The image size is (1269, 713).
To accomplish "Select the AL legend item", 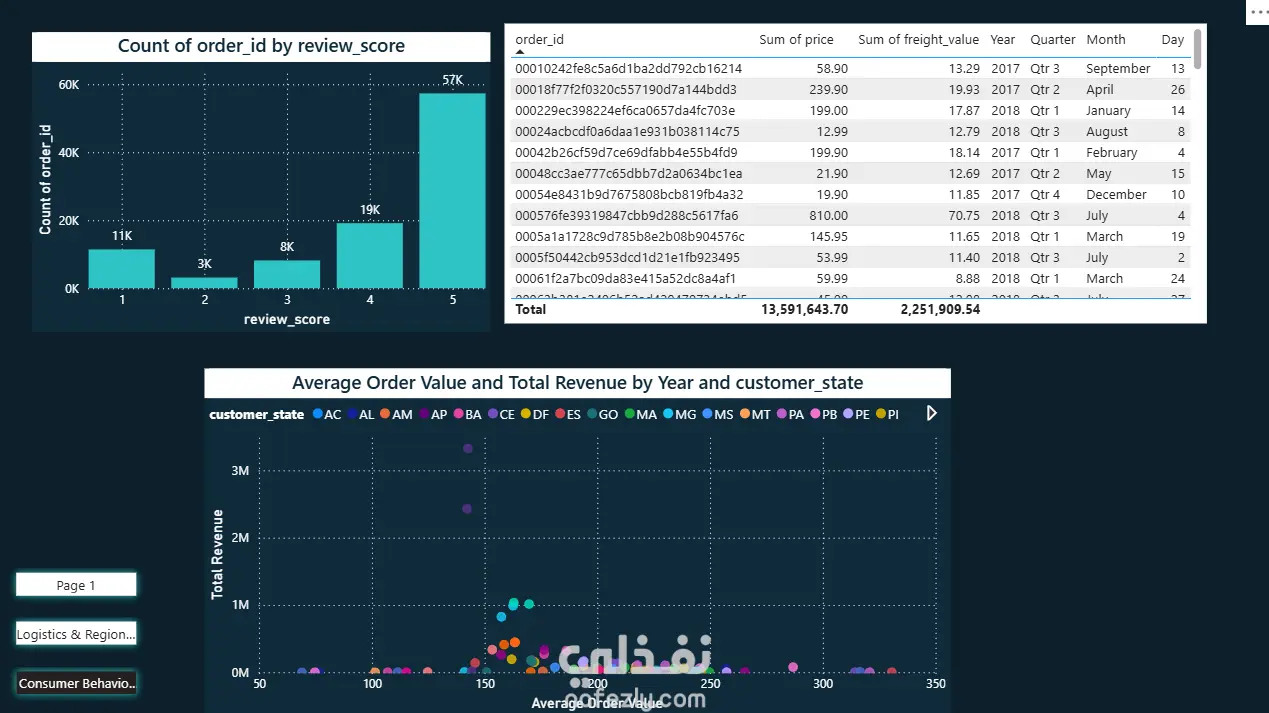I will 361,414.
